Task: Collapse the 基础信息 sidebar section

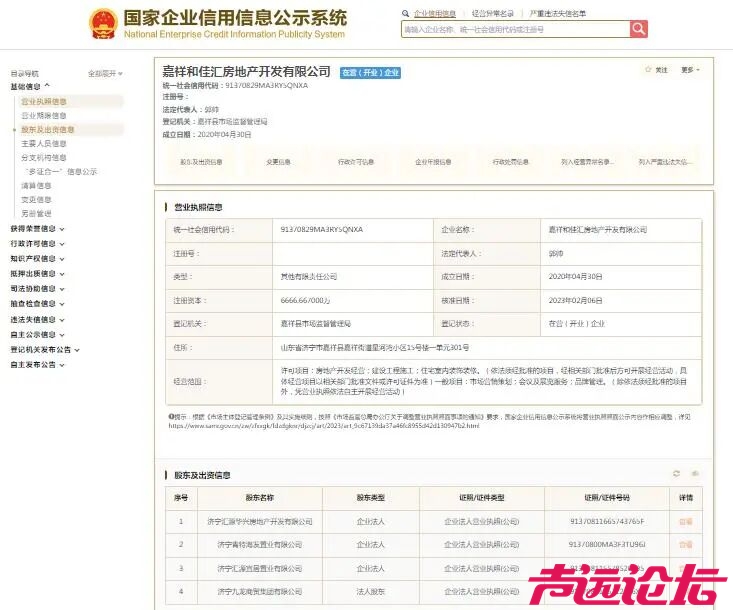Action: (30, 86)
